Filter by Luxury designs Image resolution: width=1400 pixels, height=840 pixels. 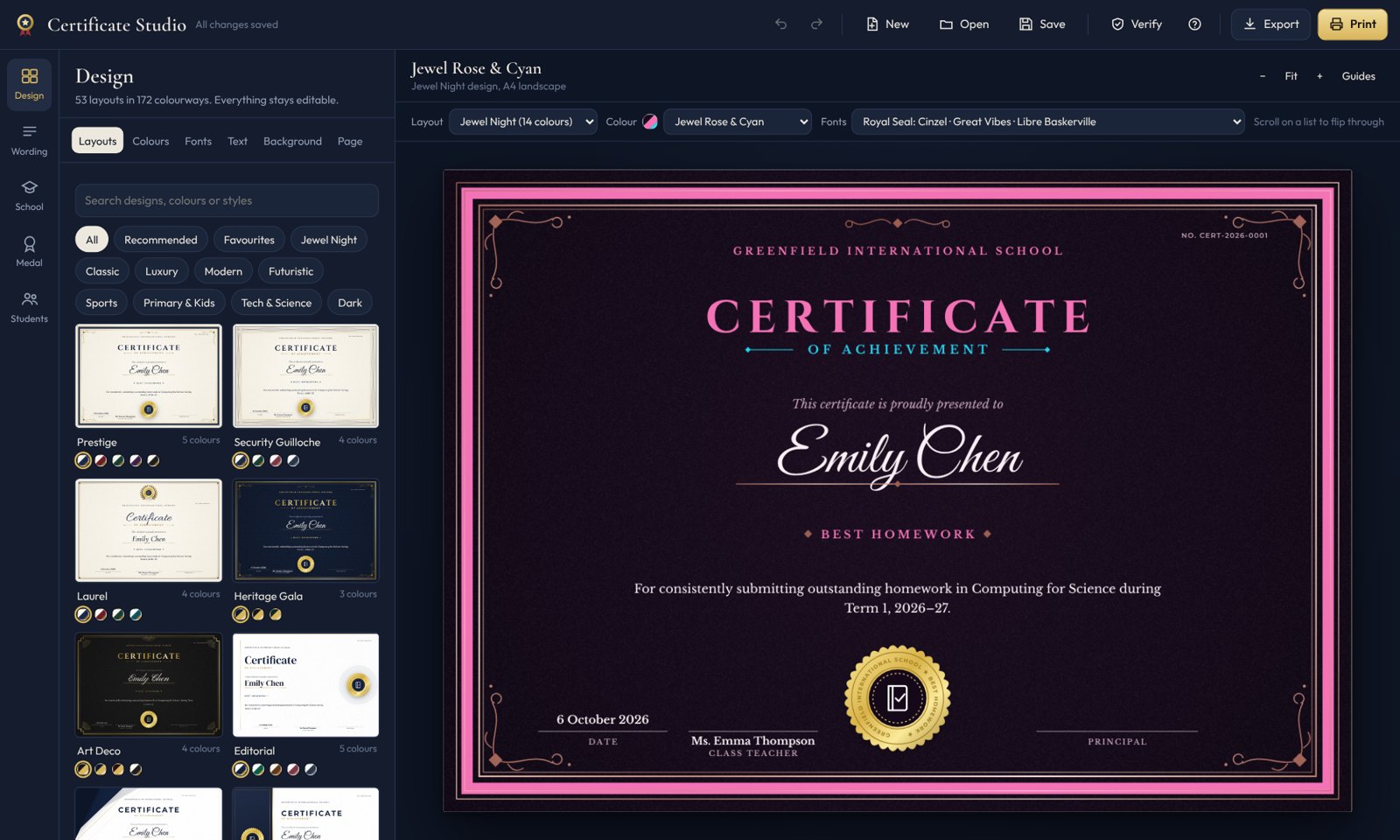pyautogui.click(x=162, y=271)
